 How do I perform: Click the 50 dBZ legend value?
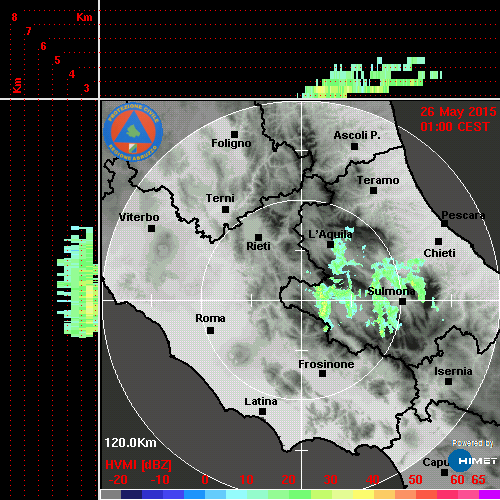(x=415, y=480)
